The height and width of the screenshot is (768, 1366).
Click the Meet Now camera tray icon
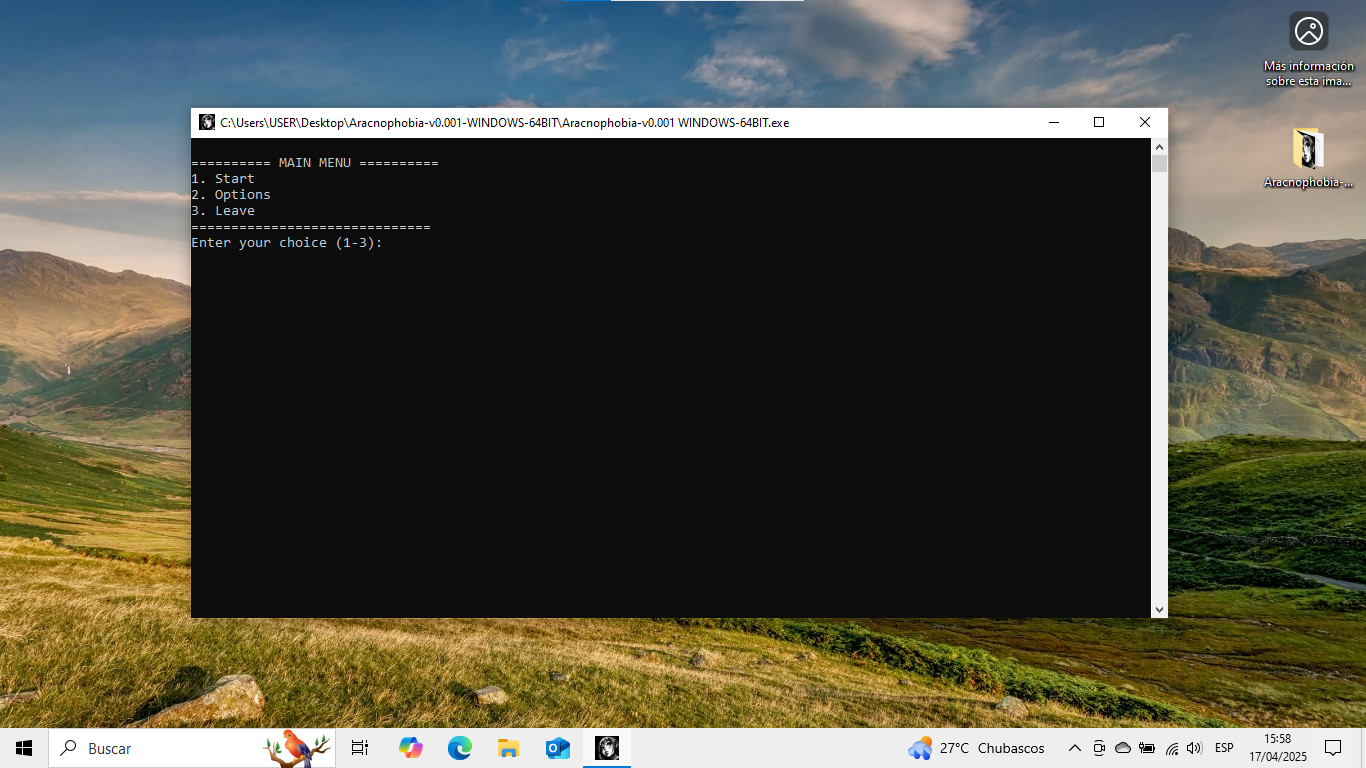pos(1099,748)
